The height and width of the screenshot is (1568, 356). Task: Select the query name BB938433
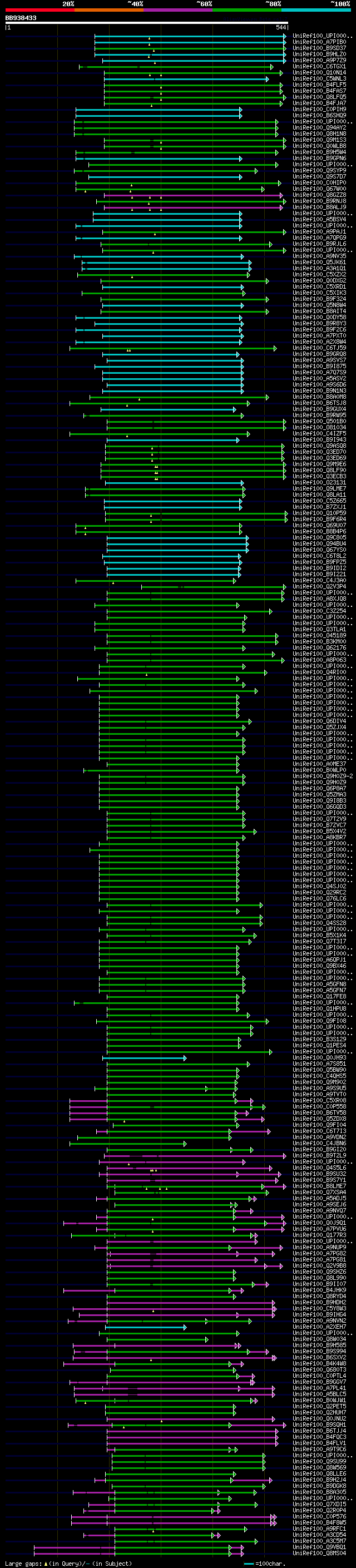tap(21, 18)
